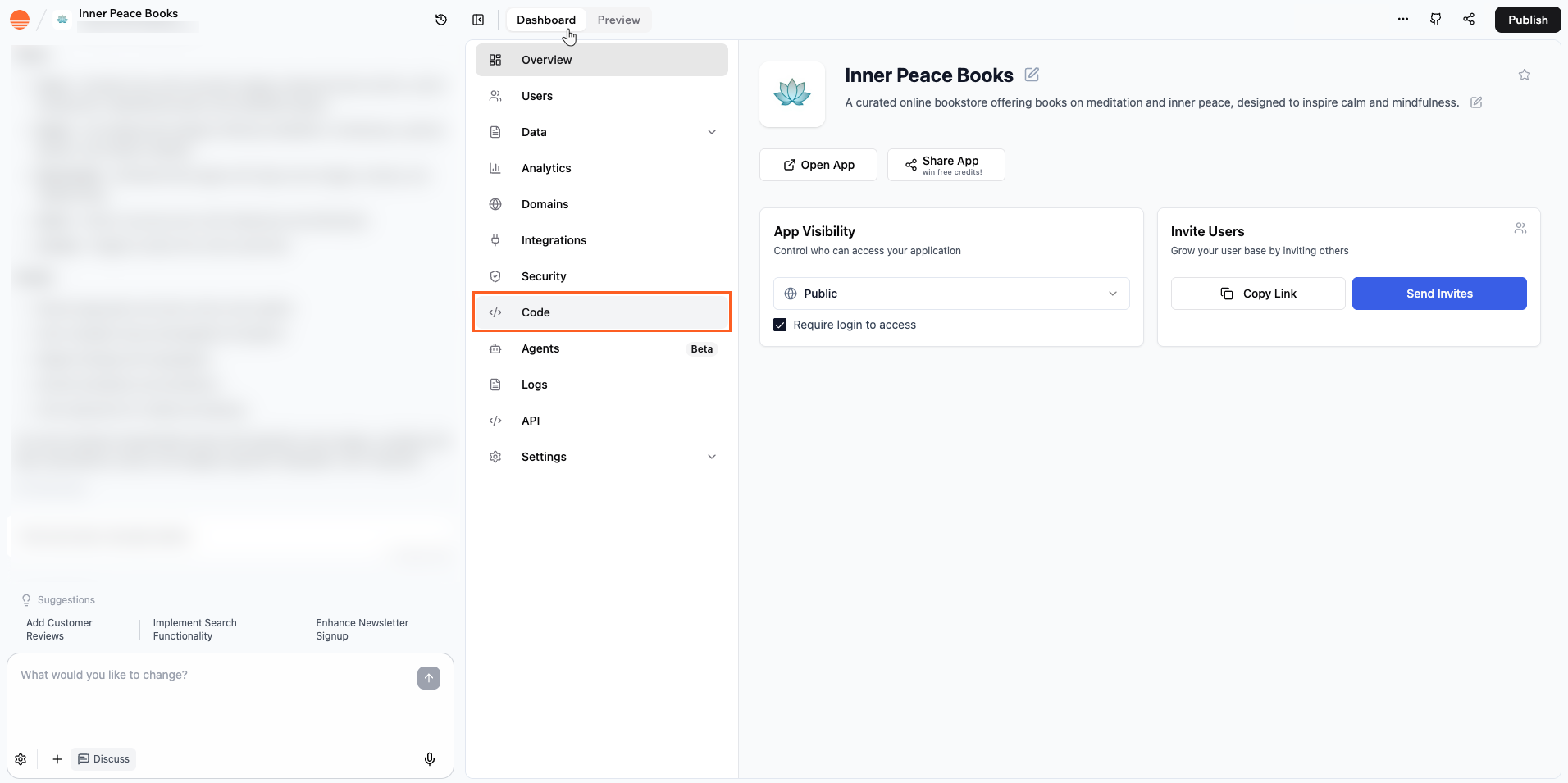The height and width of the screenshot is (783, 1568).
Task: Click the edit icon beside the app title
Action: point(1031,74)
